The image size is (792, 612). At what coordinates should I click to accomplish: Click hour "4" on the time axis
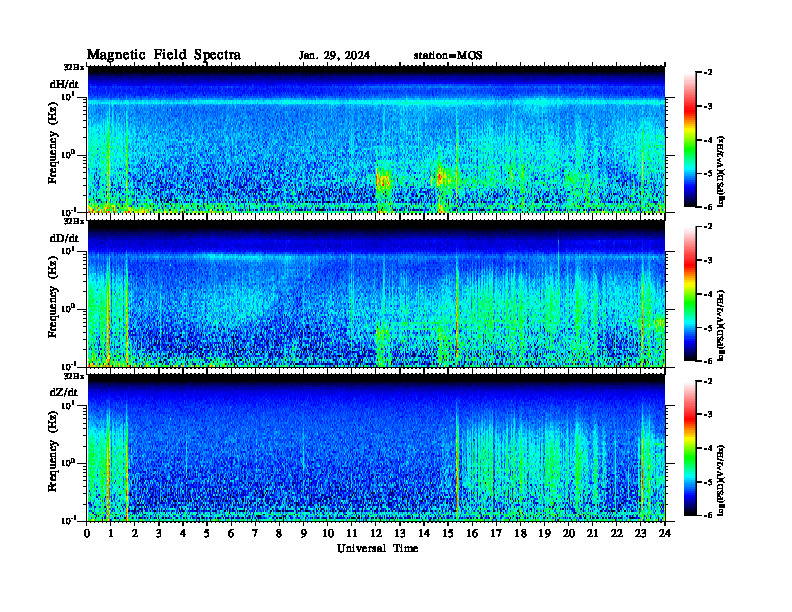pyautogui.click(x=183, y=533)
